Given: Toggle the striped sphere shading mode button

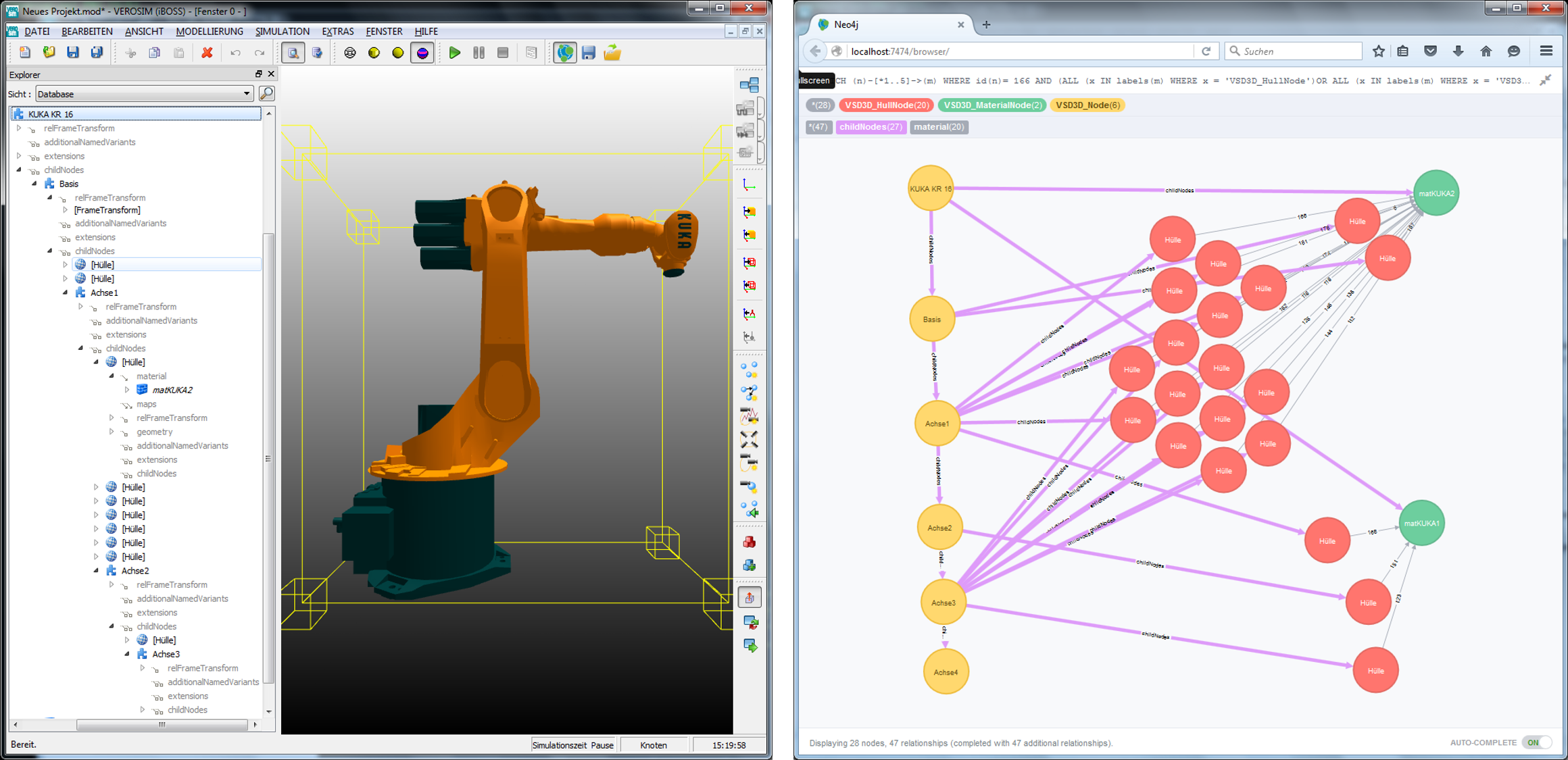Looking at the screenshot, I should pos(422,53).
